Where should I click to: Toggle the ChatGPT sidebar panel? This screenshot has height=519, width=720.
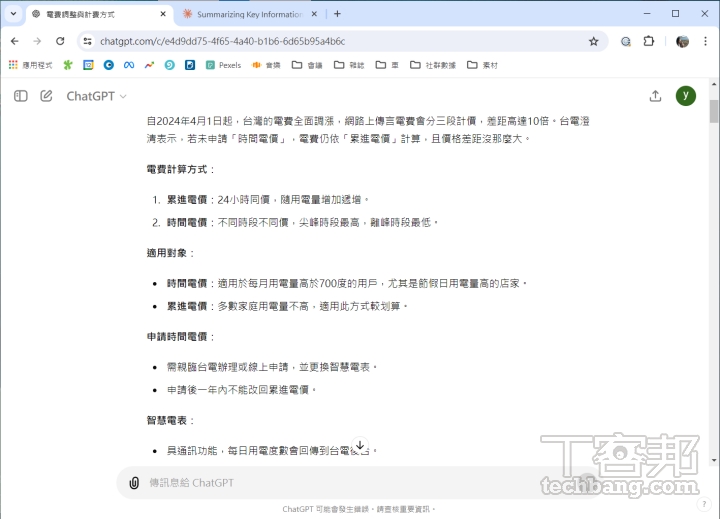pyautogui.click(x=20, y=96)
